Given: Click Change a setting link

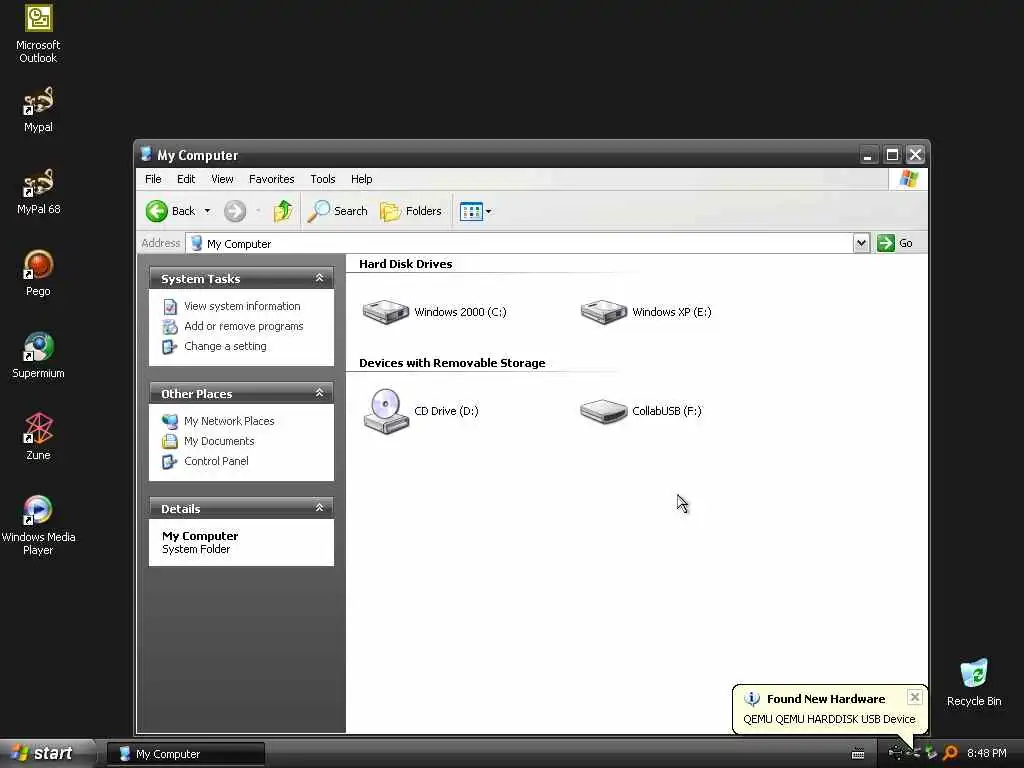Looking at the screenshot, I should point(225,346).
